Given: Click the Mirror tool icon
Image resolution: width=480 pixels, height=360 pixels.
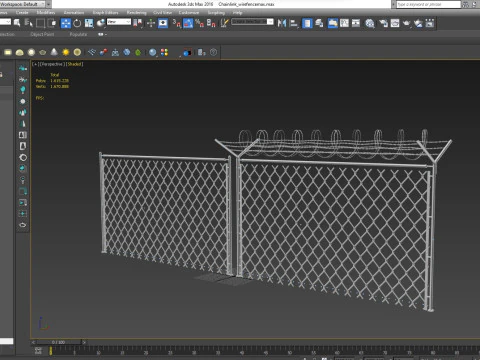Looking at the screenshot, I should point(282,23).
